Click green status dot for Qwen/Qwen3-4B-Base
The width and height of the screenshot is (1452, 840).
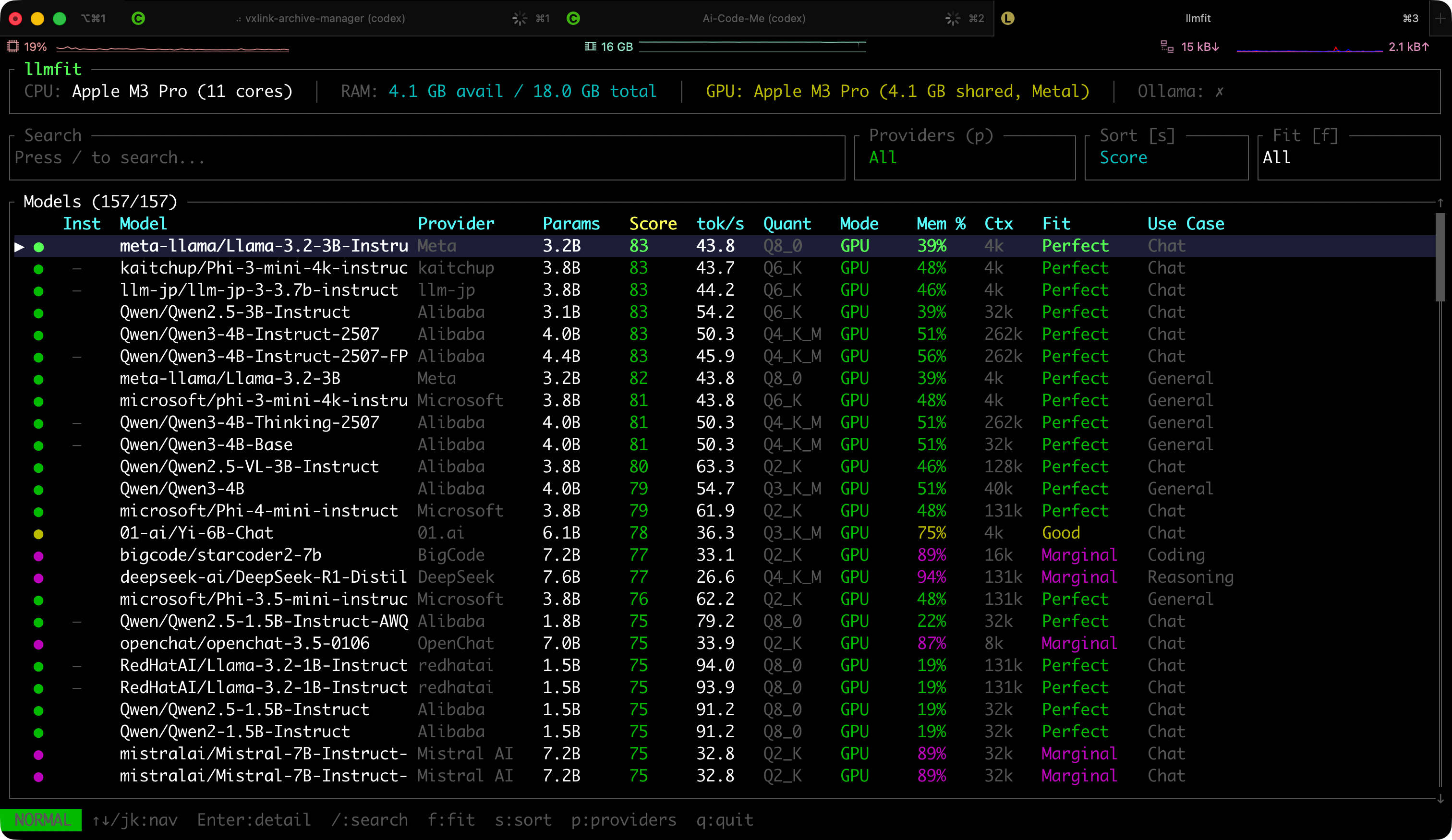tap(38, 445)
